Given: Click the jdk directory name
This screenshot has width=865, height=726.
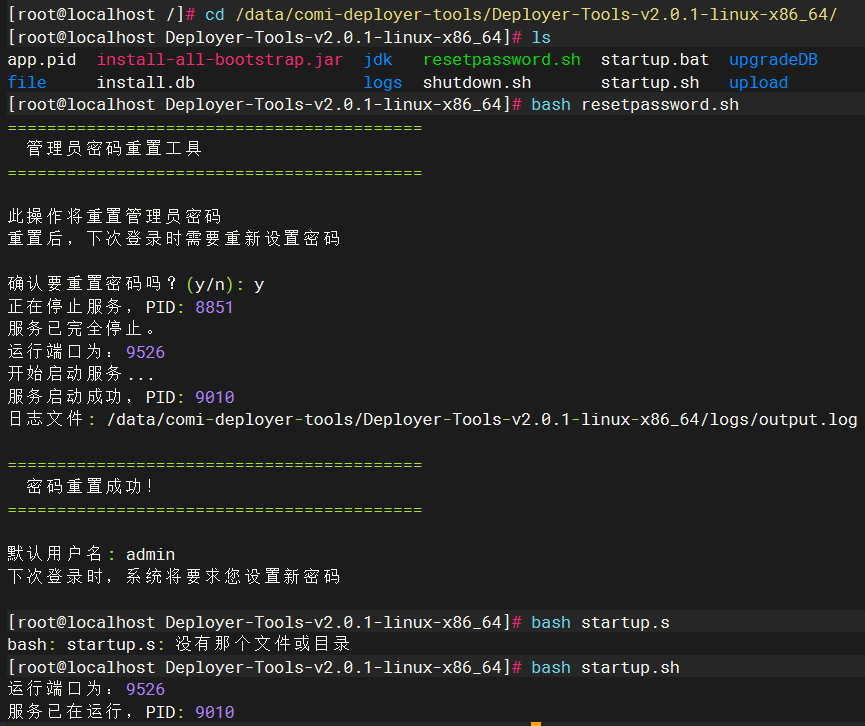Looking at the screenshot, I should point(378,60).
